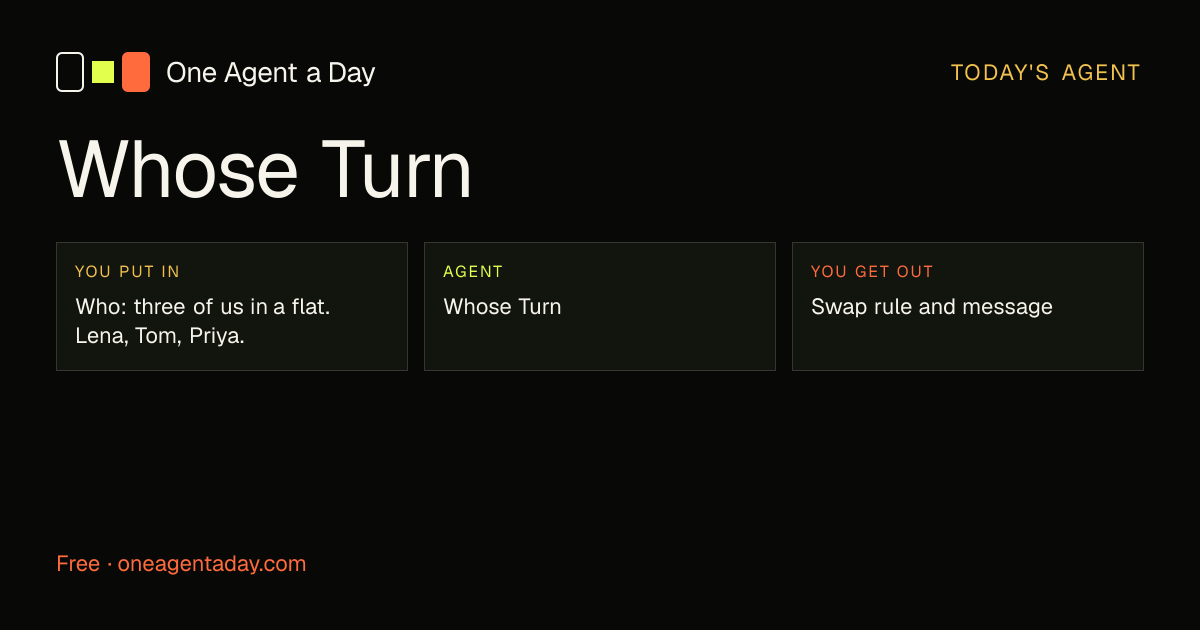Select the Agent card in the middle
This screenshot has height=630, width=1200.
[600, 306]
